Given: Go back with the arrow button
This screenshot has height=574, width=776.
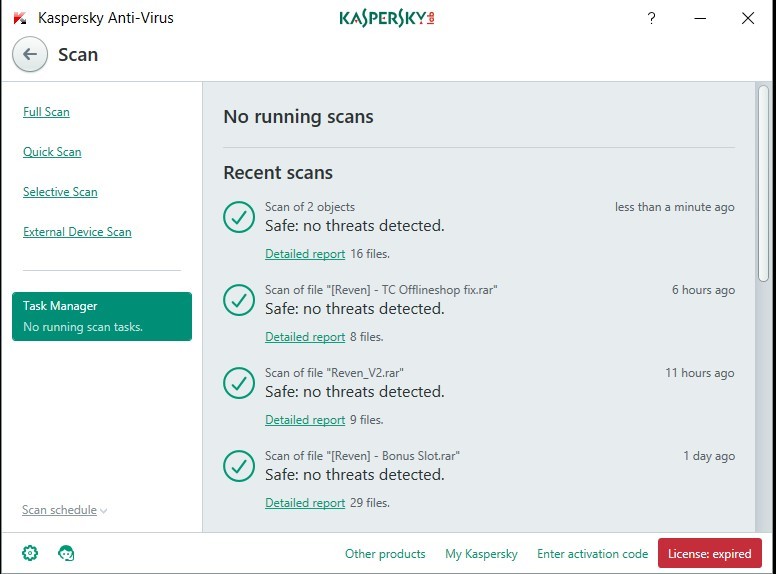Looking at the screenshot, I should tap(30, 54).
